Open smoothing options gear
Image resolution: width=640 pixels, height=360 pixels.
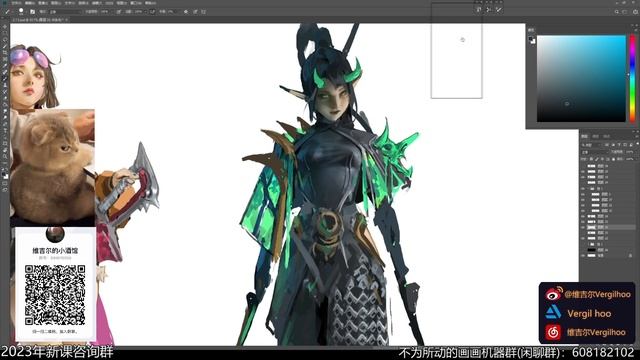tap(186, 12)
